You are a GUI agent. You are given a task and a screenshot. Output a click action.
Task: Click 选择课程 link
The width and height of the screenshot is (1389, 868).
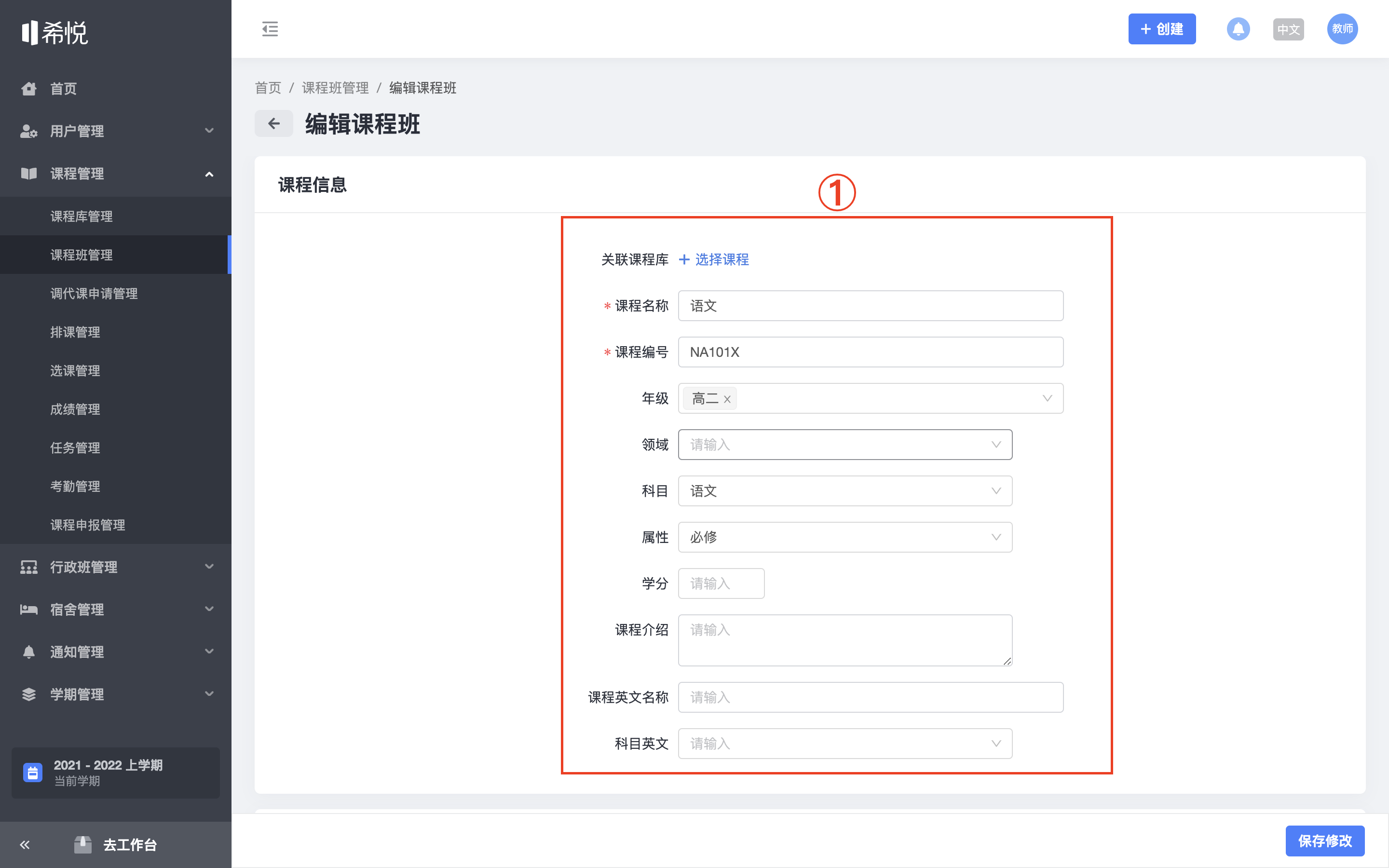[x=722, y=259]
